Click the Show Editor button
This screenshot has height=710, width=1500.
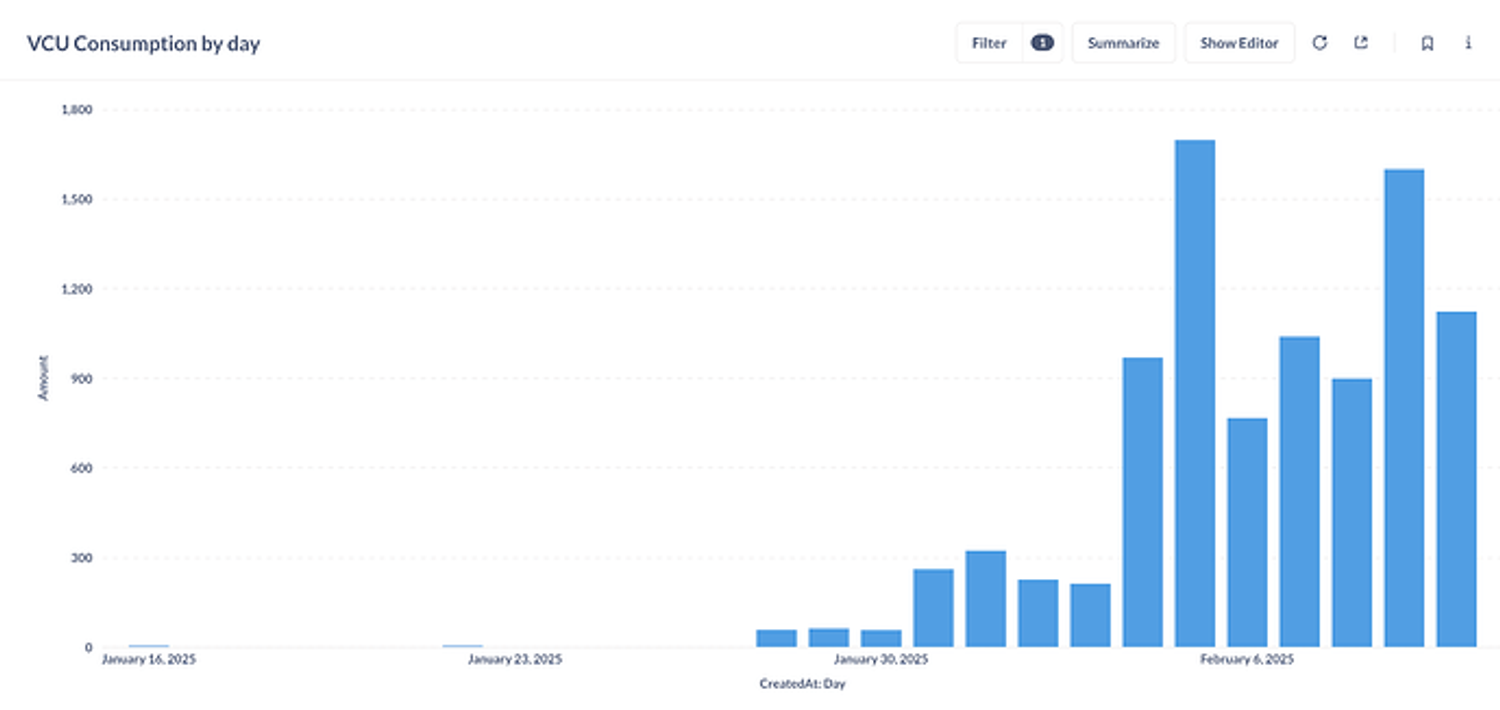pos(1239,43)
